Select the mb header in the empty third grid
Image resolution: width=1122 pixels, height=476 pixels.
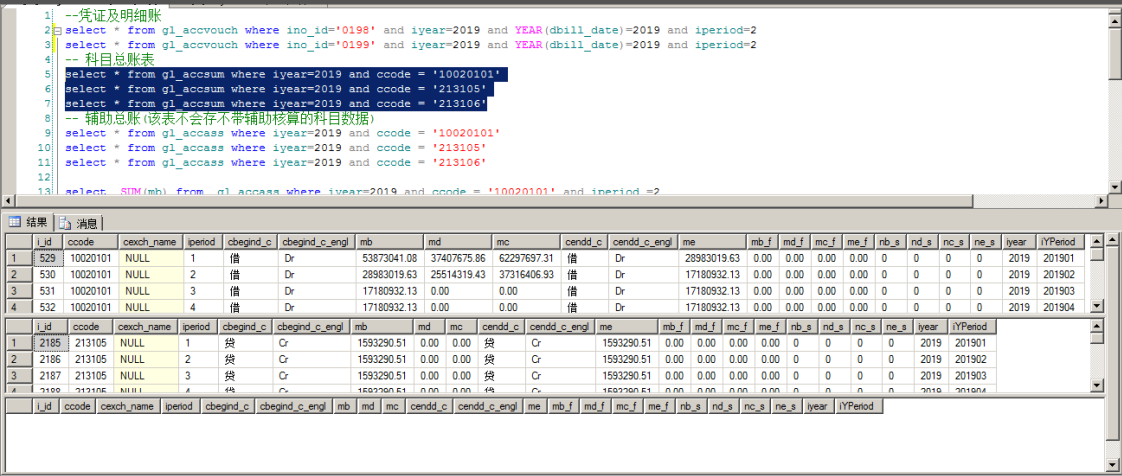pyautogui.click(x=343, y=407)
